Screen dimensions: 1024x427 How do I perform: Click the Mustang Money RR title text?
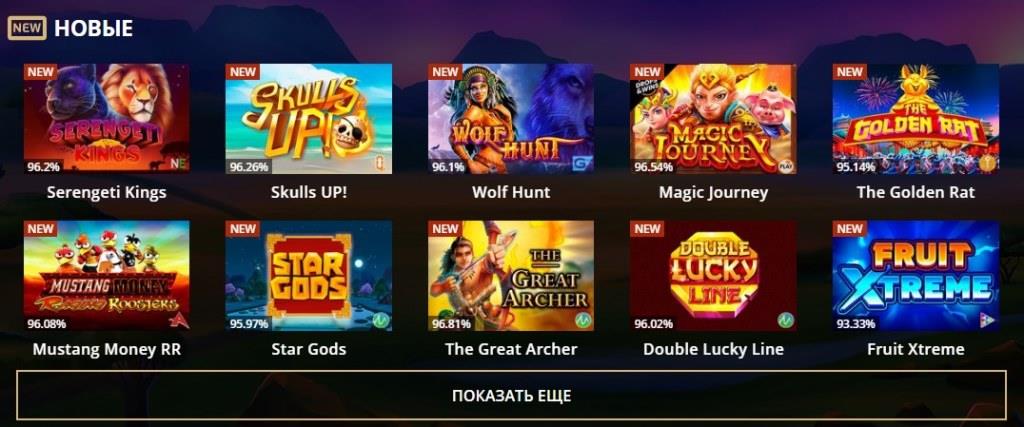[x=107, y=349]
